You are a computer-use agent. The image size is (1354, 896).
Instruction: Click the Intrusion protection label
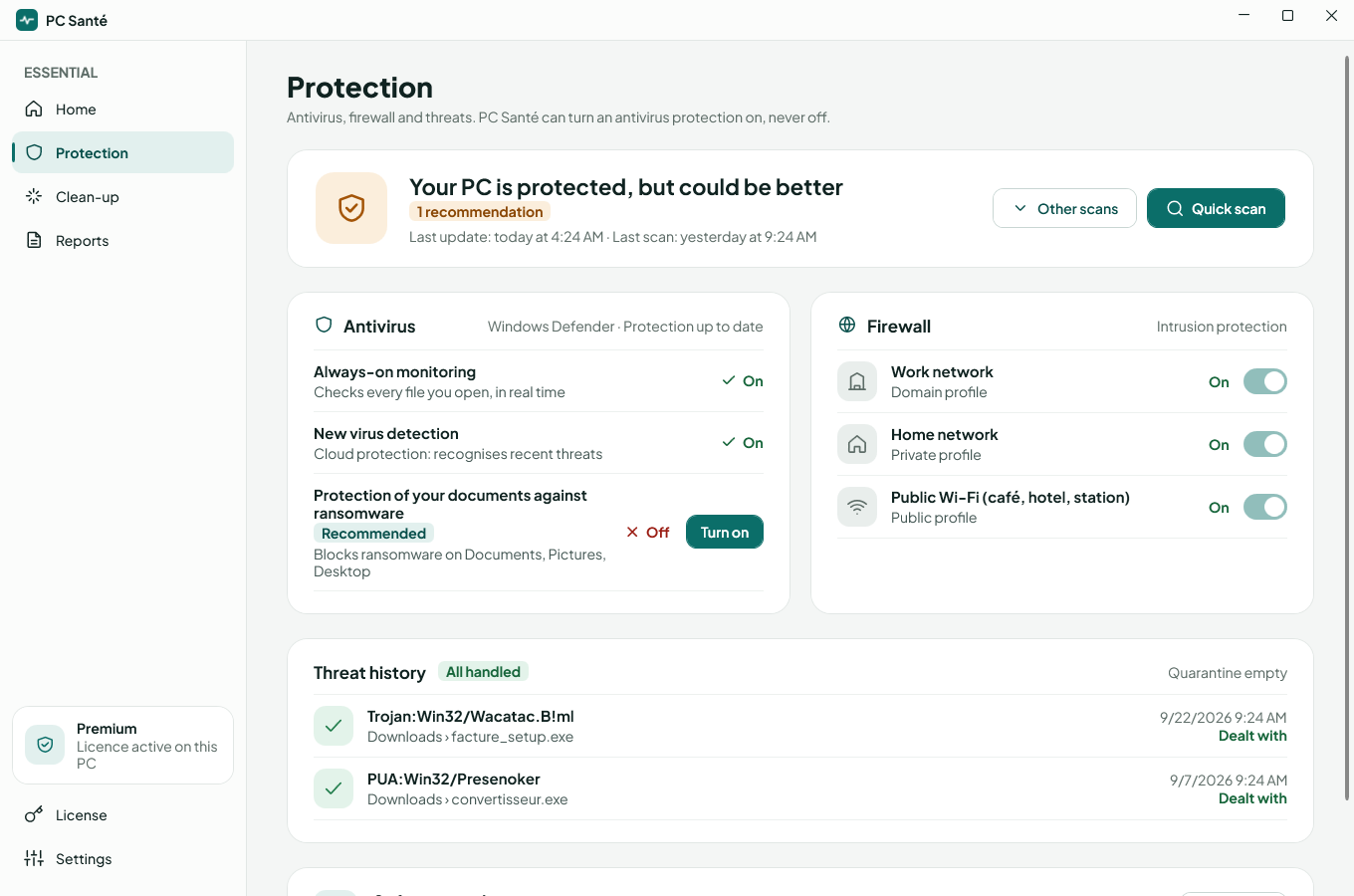[x=1222, y=327]
